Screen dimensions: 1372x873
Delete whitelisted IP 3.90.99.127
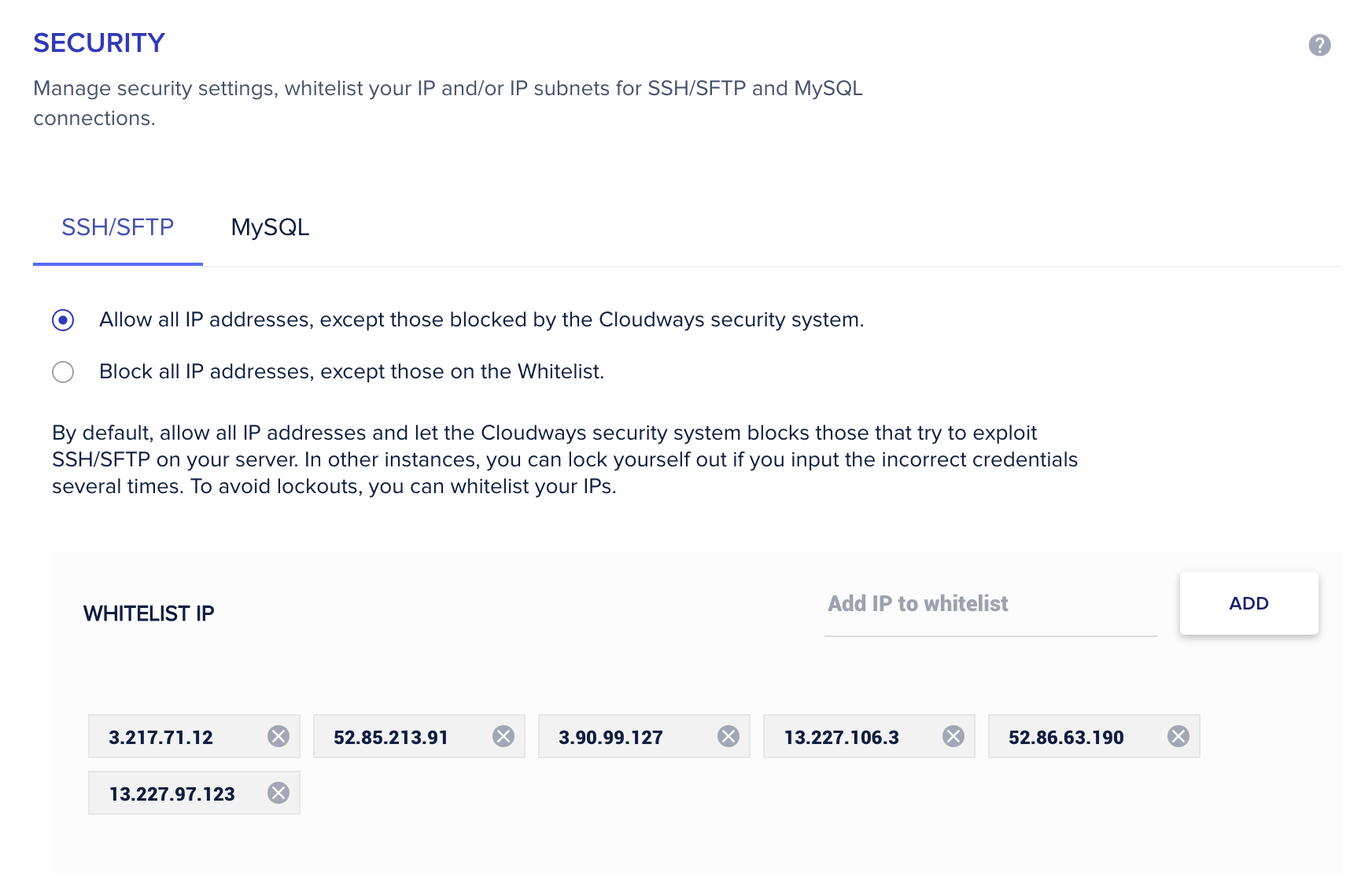coord(728,736)
